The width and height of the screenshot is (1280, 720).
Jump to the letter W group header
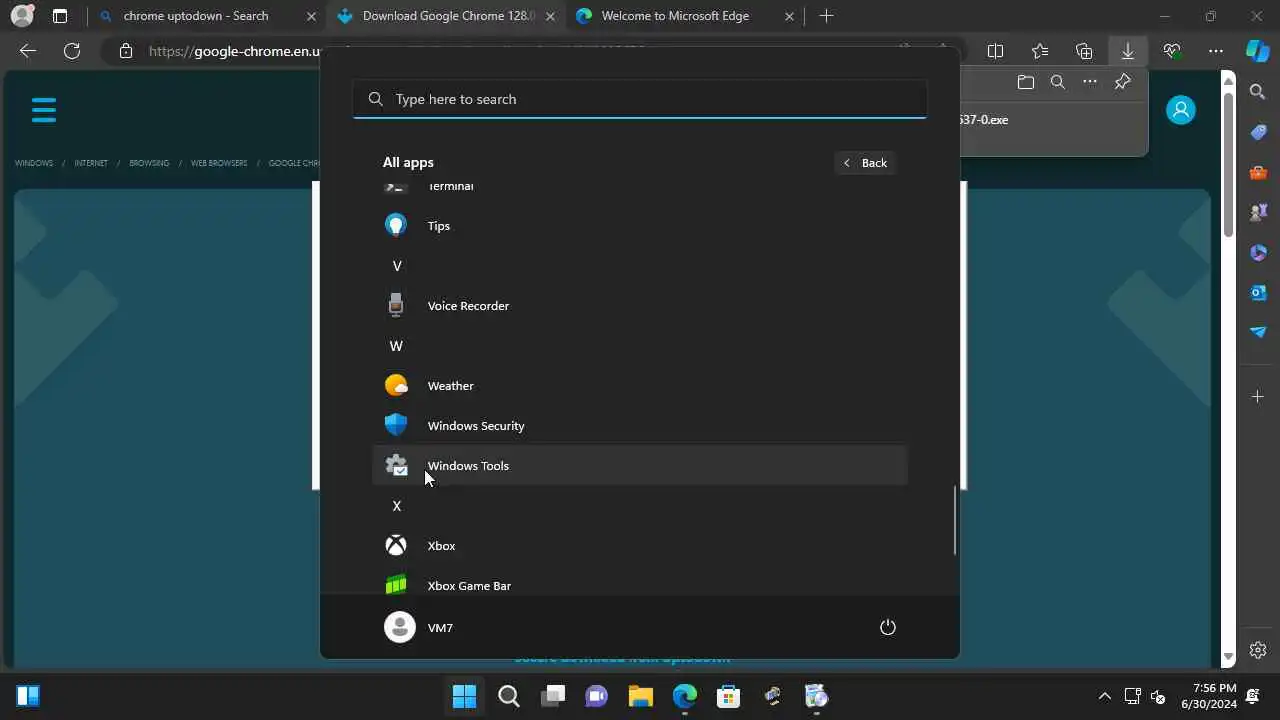(x=397, y=346)
